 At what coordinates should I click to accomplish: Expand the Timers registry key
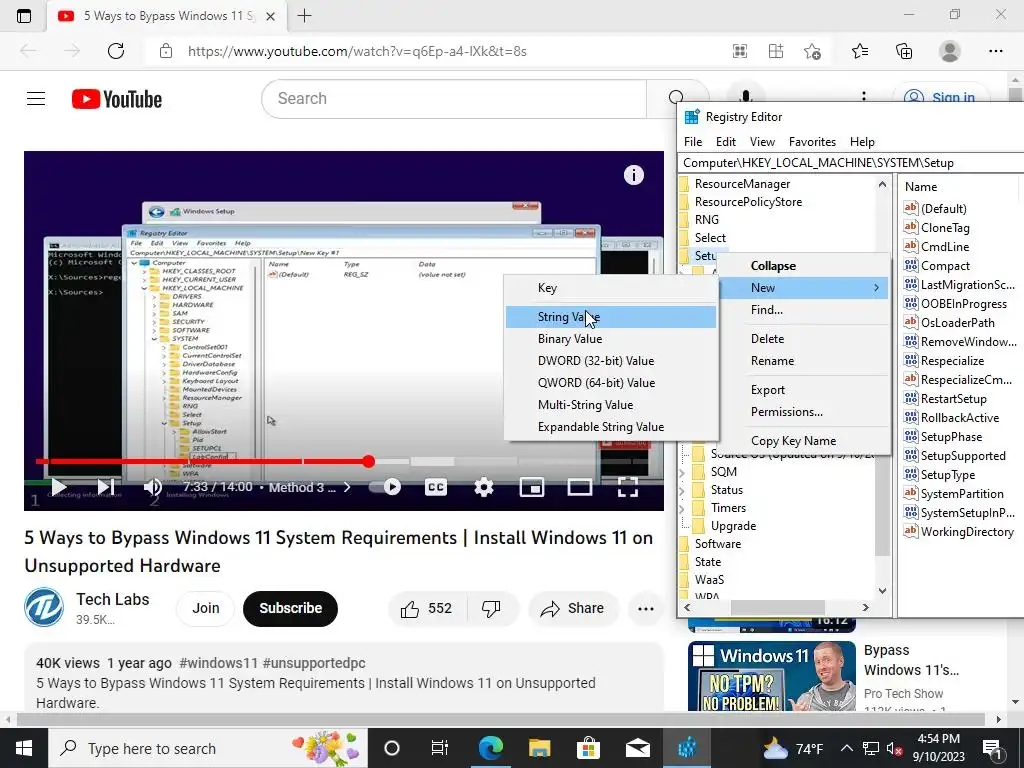click(682, 508)
